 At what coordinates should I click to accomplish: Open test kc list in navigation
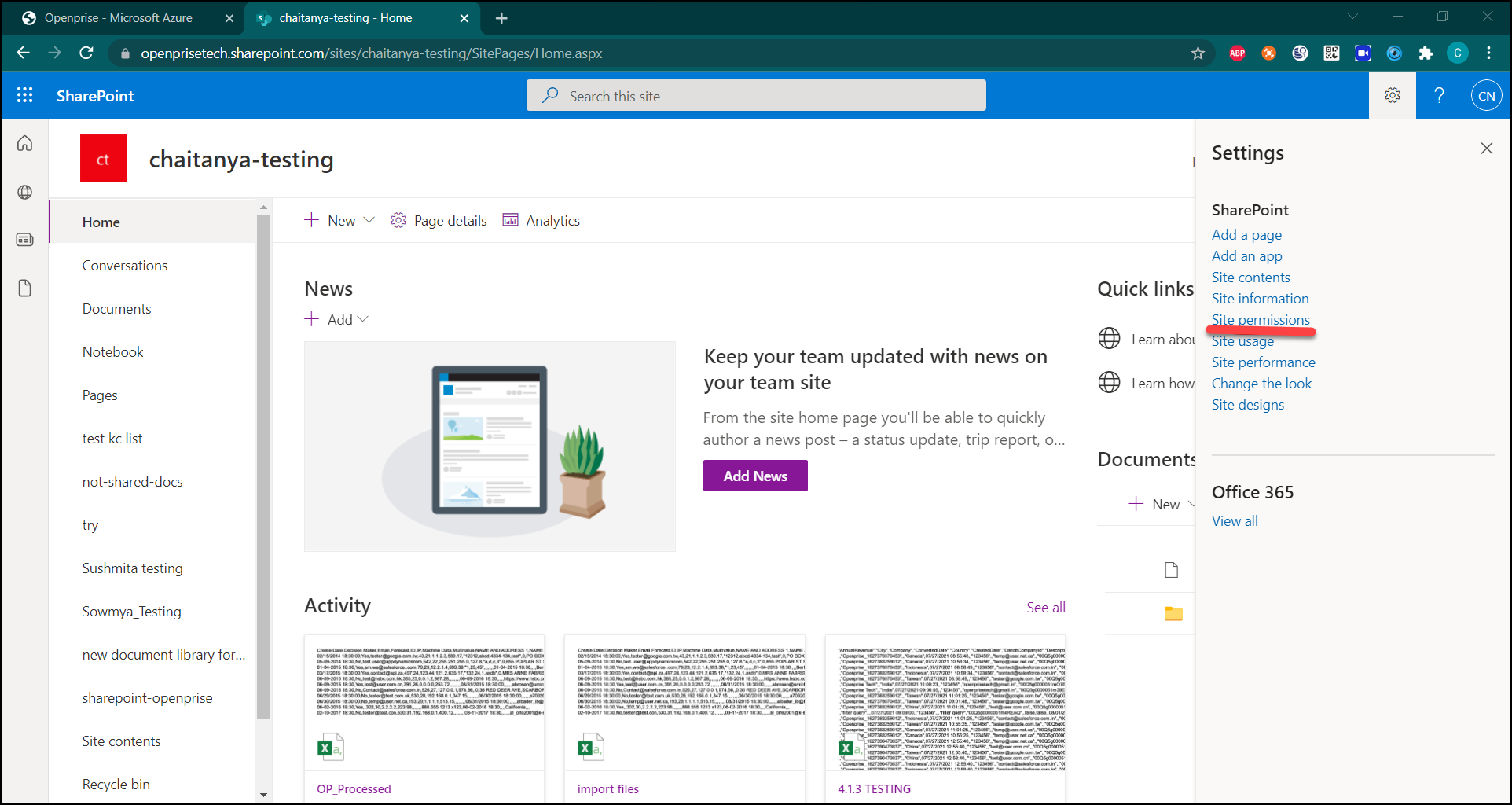coord(112,439)
